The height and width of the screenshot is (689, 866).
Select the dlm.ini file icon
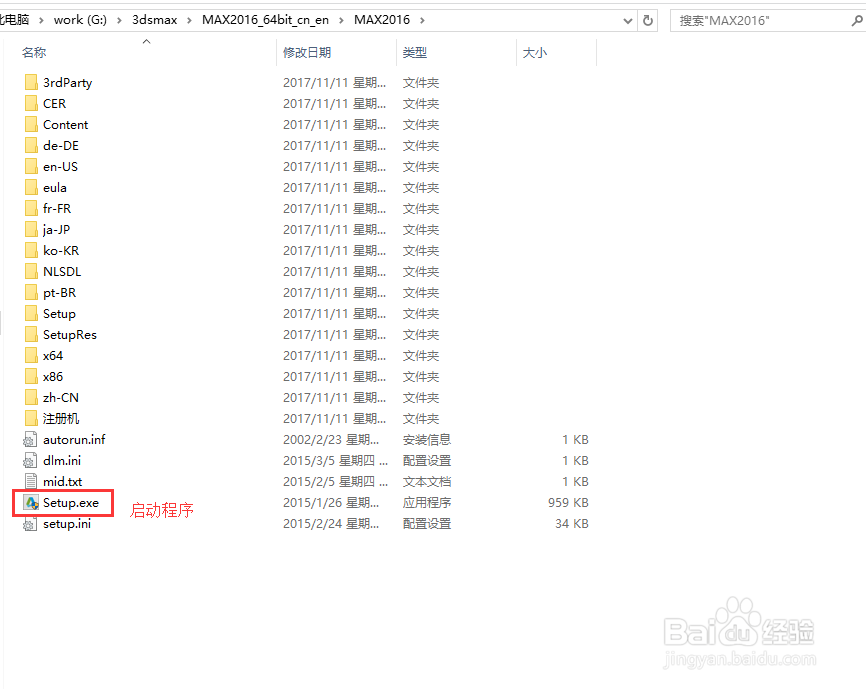(30, 460)
